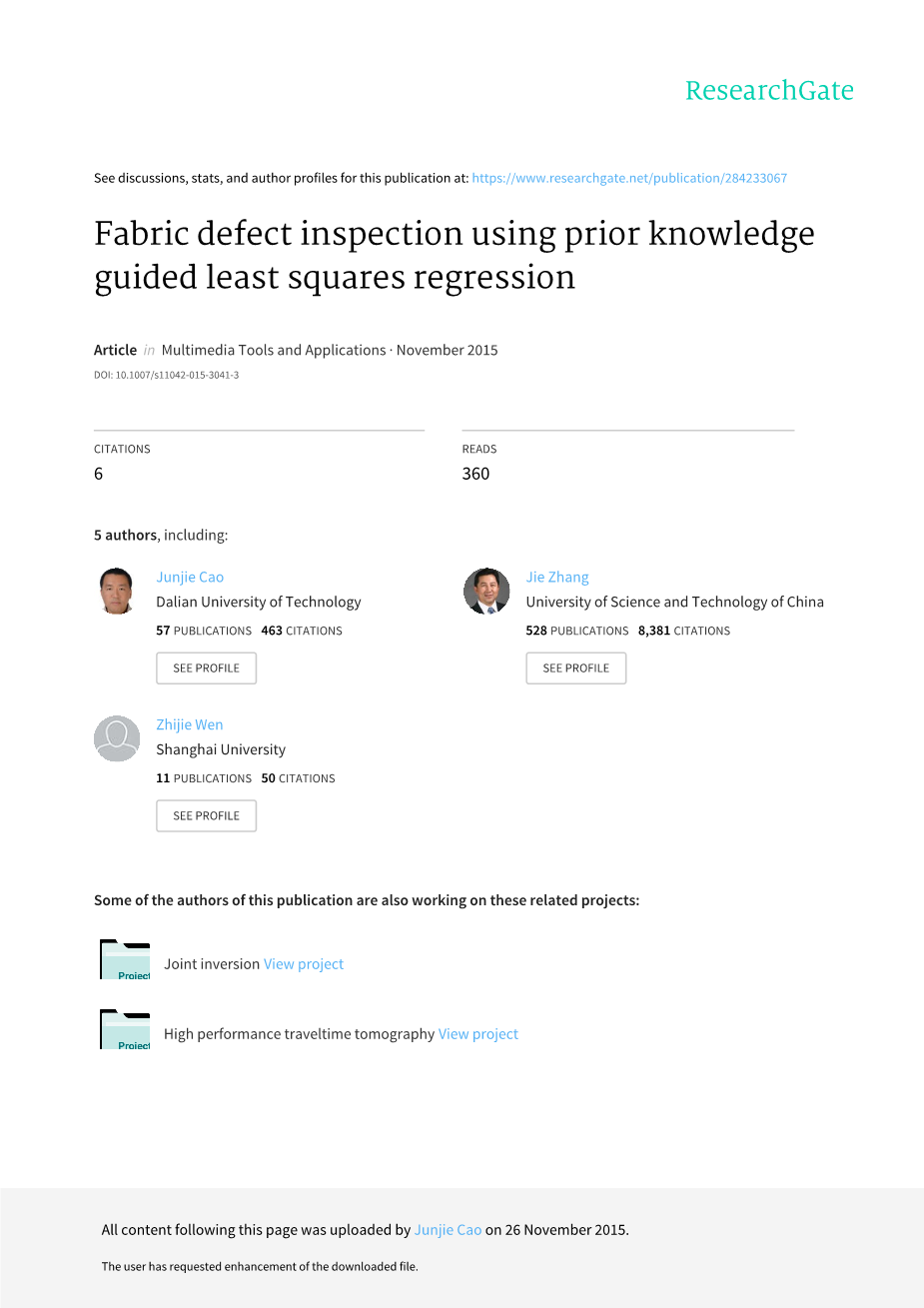The width and height of the screenshot is (924, 1308).
Task: Click the citations count number 6
Action: [99, 474]
